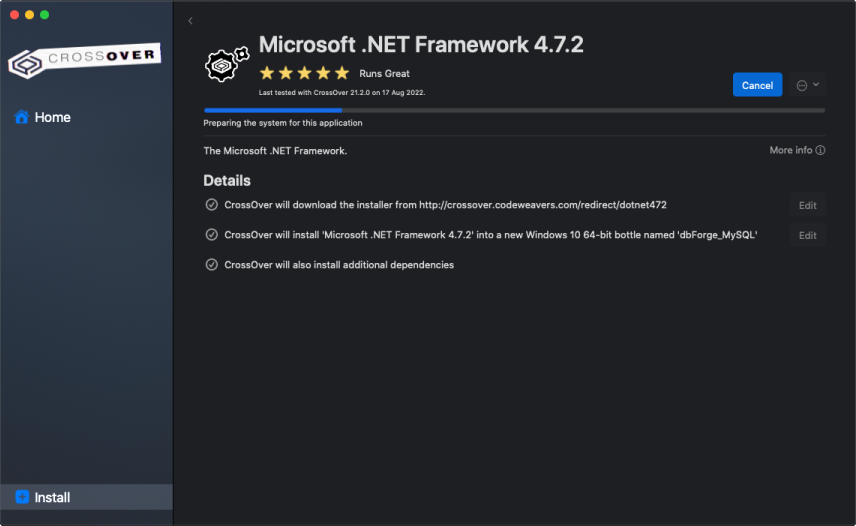Select the Install sidebar item
The width and height of the screenshot is (856, 526).
click(x=52, y=497)
